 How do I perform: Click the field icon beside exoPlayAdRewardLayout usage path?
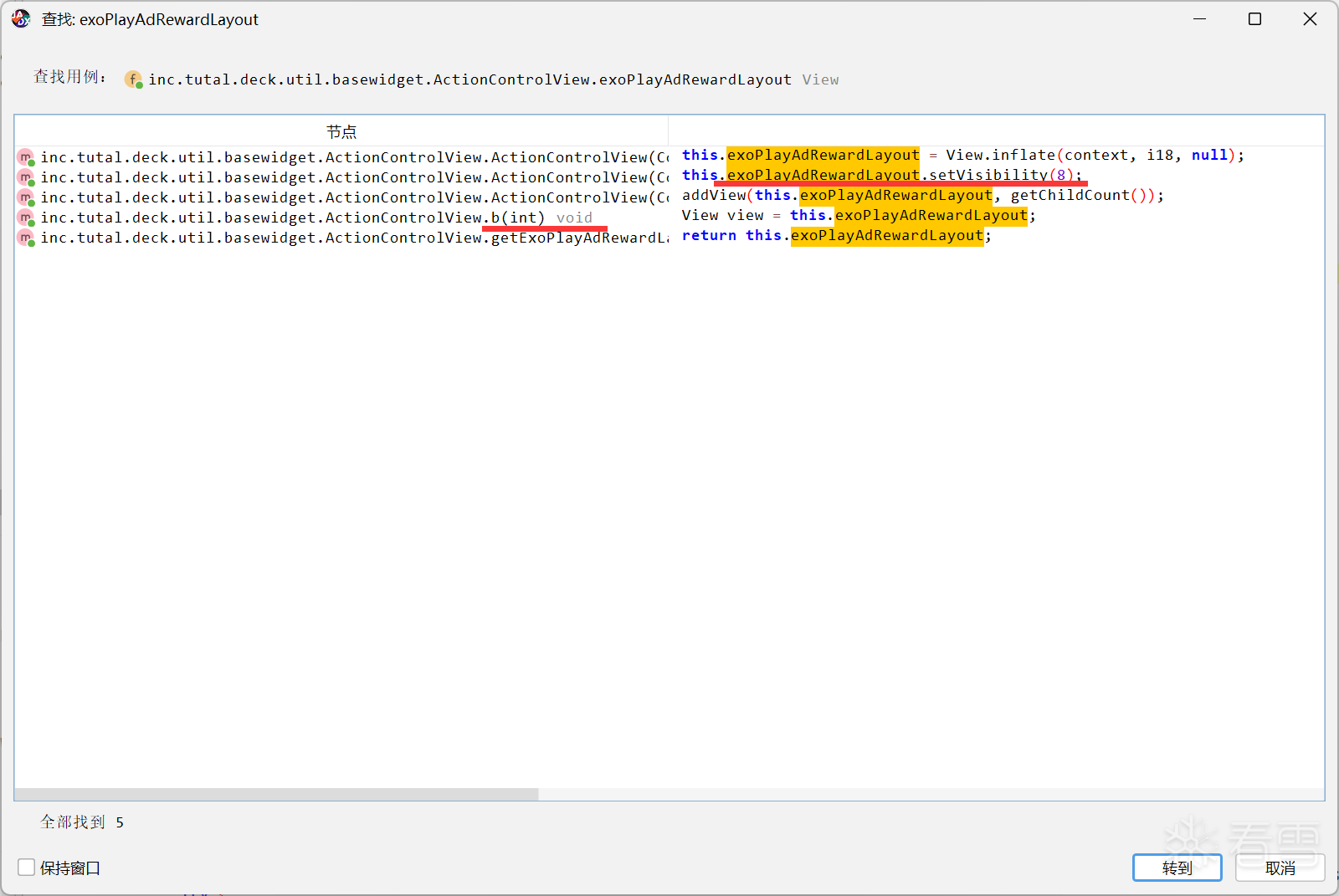tap(134, 79)
